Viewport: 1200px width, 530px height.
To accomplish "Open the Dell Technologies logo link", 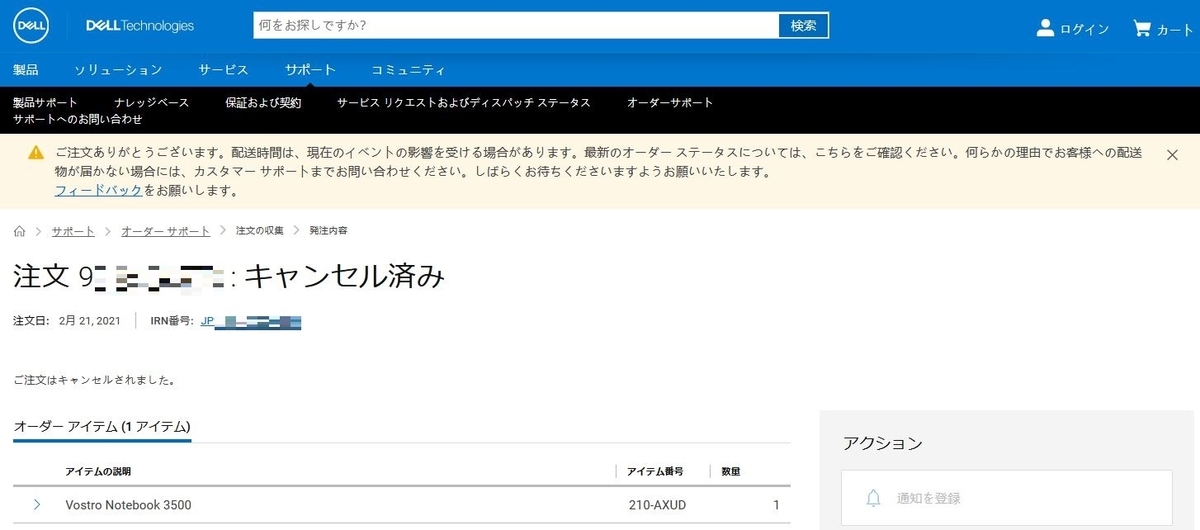I will pyautogui.click(x=140, y=26).
